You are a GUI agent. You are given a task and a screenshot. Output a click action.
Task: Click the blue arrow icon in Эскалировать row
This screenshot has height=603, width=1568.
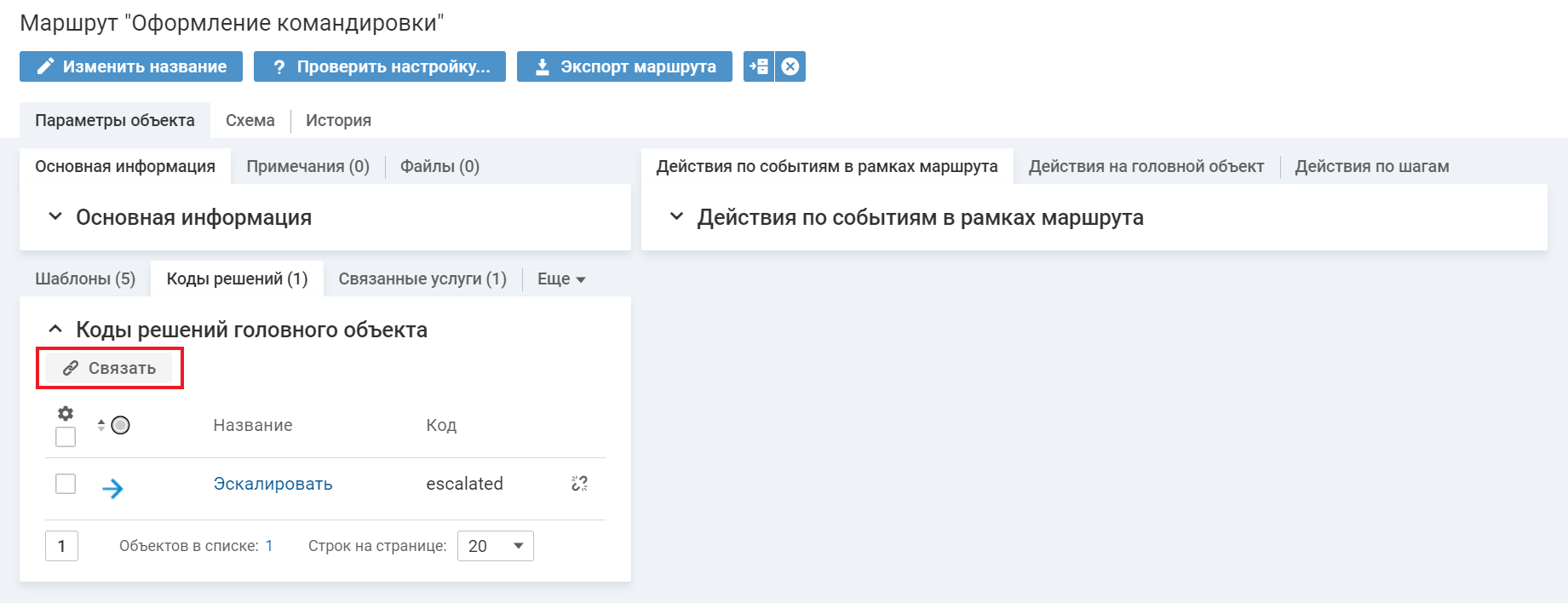tap(112, 488)
